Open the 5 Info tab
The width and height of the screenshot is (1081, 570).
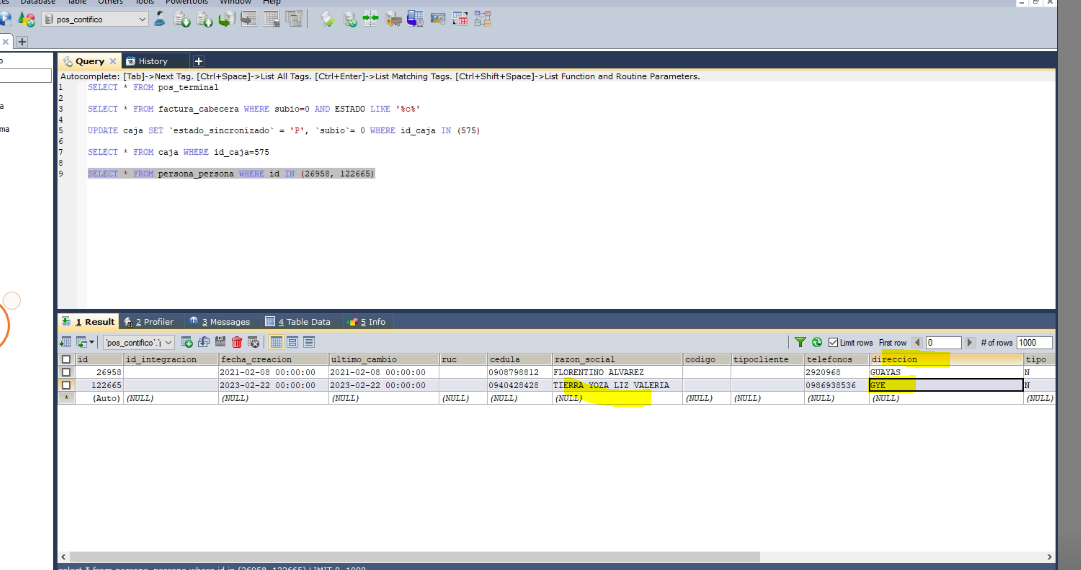pos(367,322)
